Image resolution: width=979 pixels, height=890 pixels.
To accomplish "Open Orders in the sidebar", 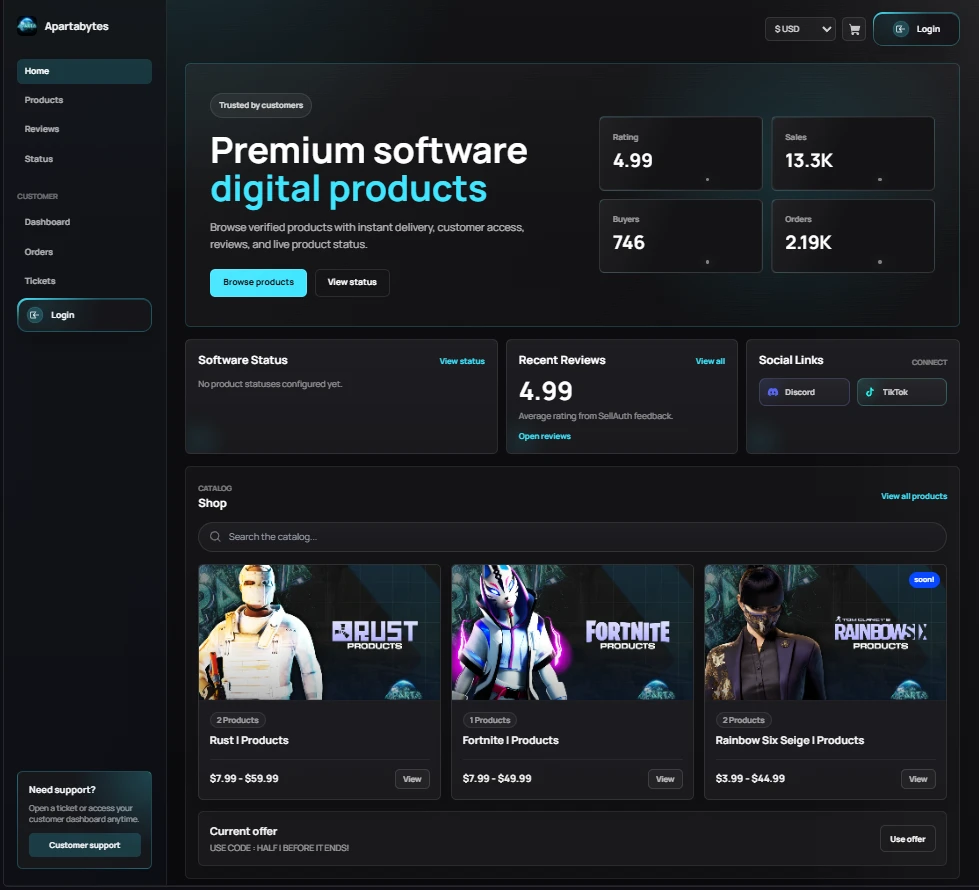I will (84, 252).
